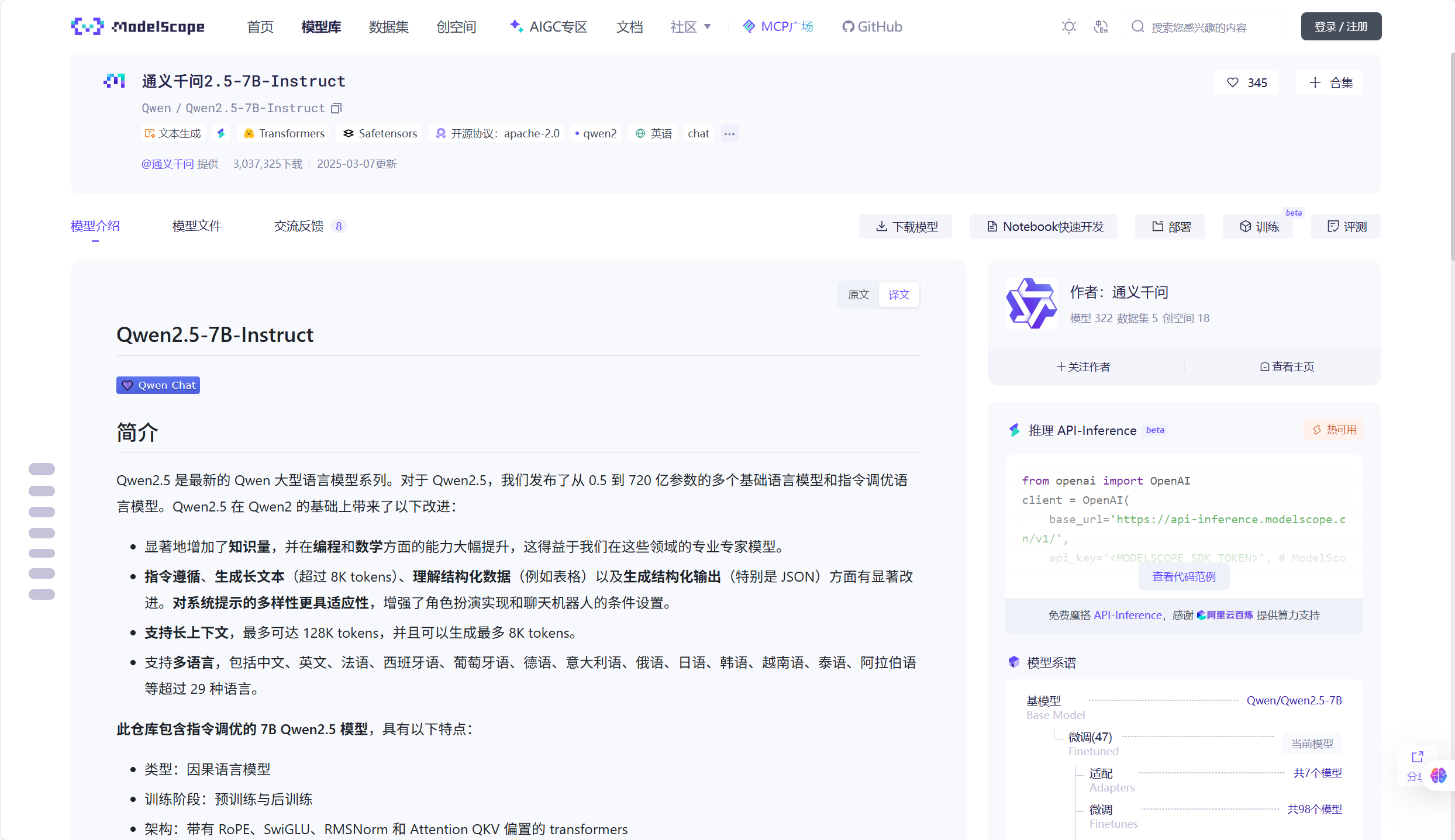Click 关注作者 to follow author
The height and width of the screenshot is (840, 1455).
pos(1083,367)
